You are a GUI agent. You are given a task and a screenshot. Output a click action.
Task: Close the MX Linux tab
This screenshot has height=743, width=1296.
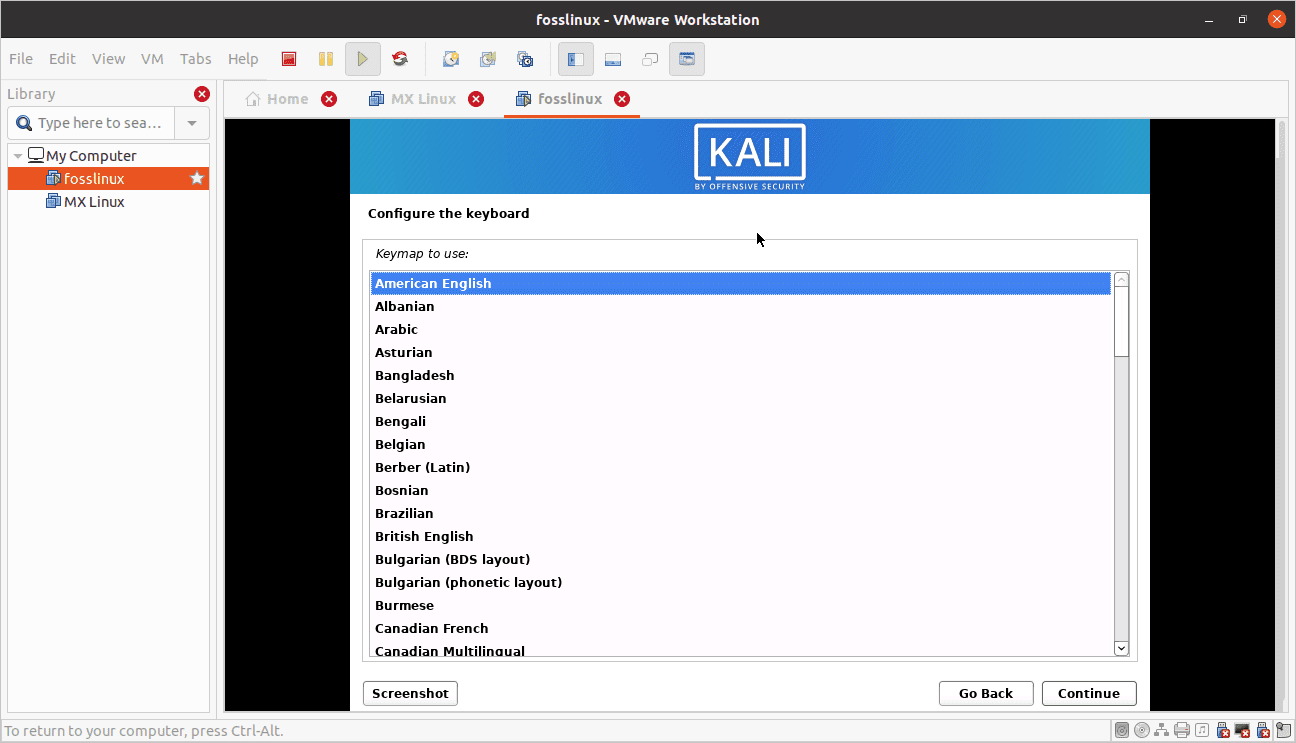(x=476, y=99)
